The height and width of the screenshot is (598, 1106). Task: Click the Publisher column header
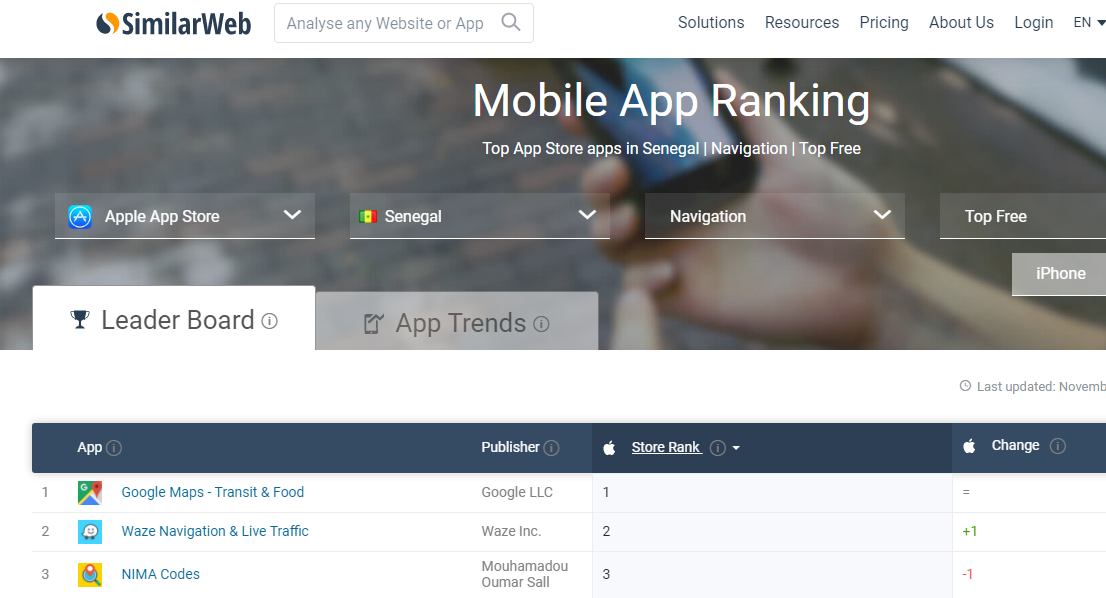510,447
